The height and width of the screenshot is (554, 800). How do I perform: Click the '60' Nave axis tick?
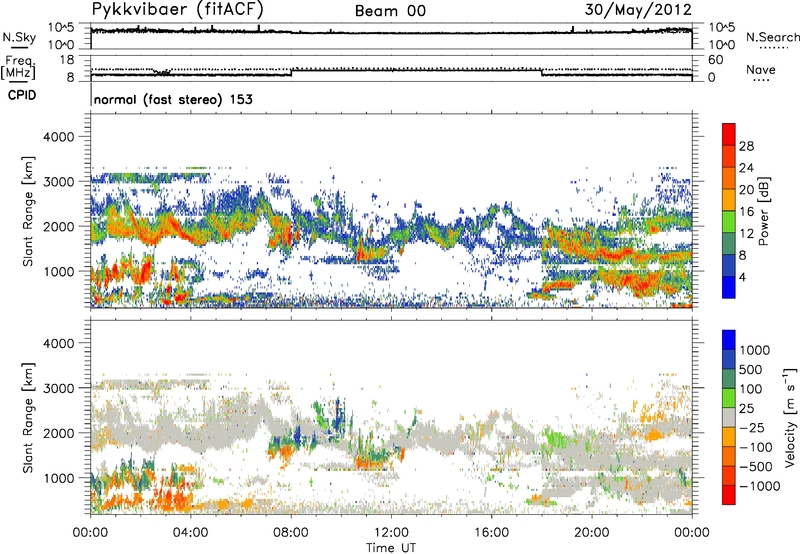click(x=715, y=60)
